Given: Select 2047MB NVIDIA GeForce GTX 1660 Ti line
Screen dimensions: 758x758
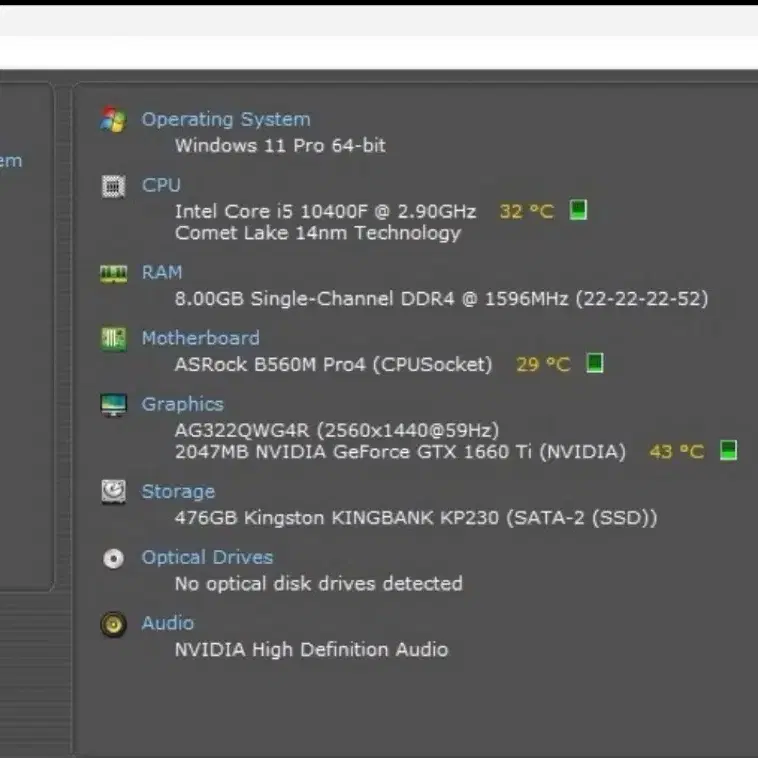Looking at the screenshot, I should (x=400, y=452).
